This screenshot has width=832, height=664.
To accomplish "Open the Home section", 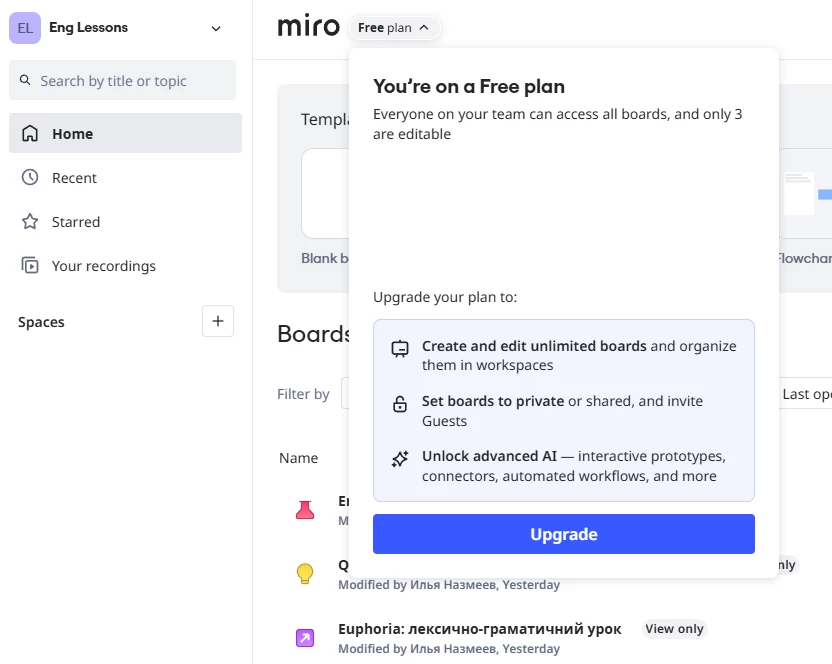I will (x=125, y=133).
